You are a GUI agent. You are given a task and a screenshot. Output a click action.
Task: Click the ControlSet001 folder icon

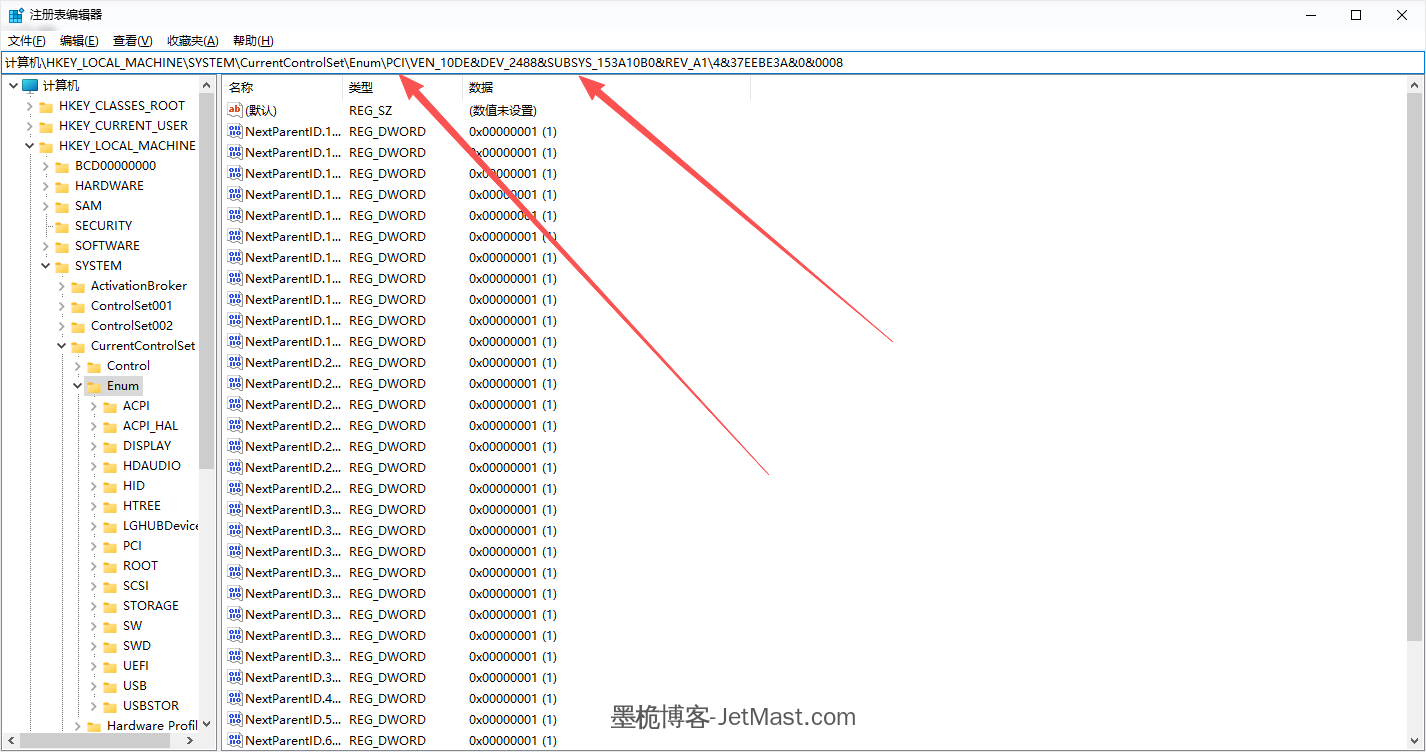coord(78,306)
